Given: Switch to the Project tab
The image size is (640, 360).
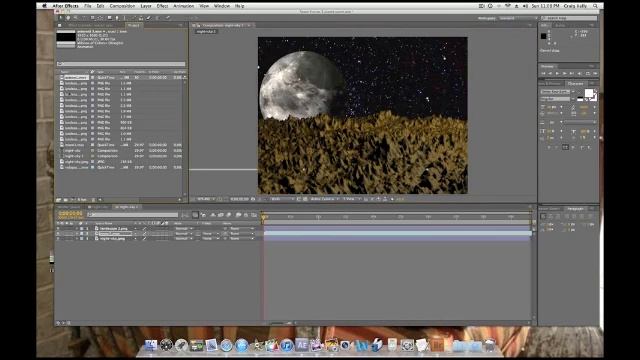Looking at the screenshot, I should [133, 25].
